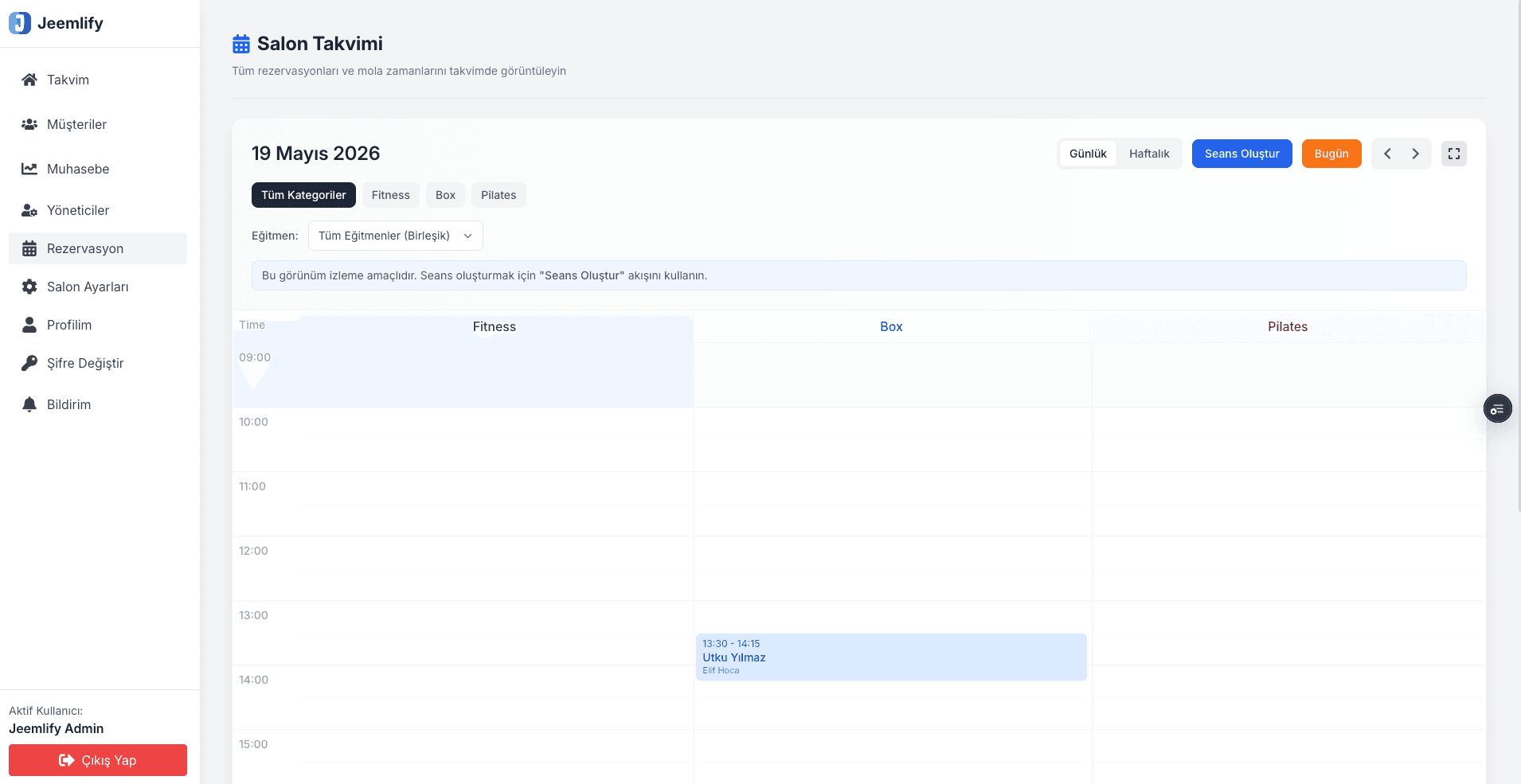Click the Jeemlify Admin user name
The width and height of the screenshot is (1521, 784).
pyautogui.click(x=56, y=728)
